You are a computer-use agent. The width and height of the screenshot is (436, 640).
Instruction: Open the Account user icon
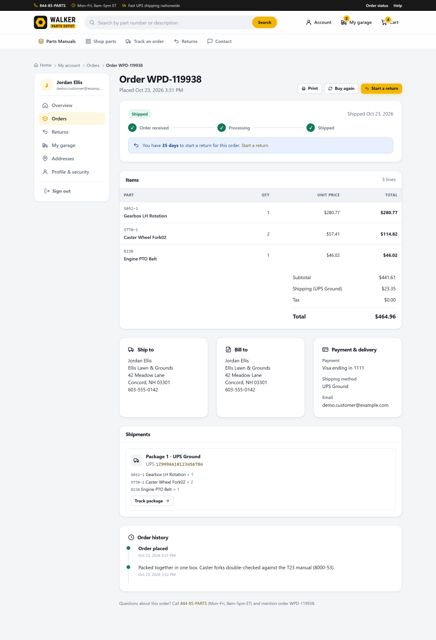tap(308, 22)
